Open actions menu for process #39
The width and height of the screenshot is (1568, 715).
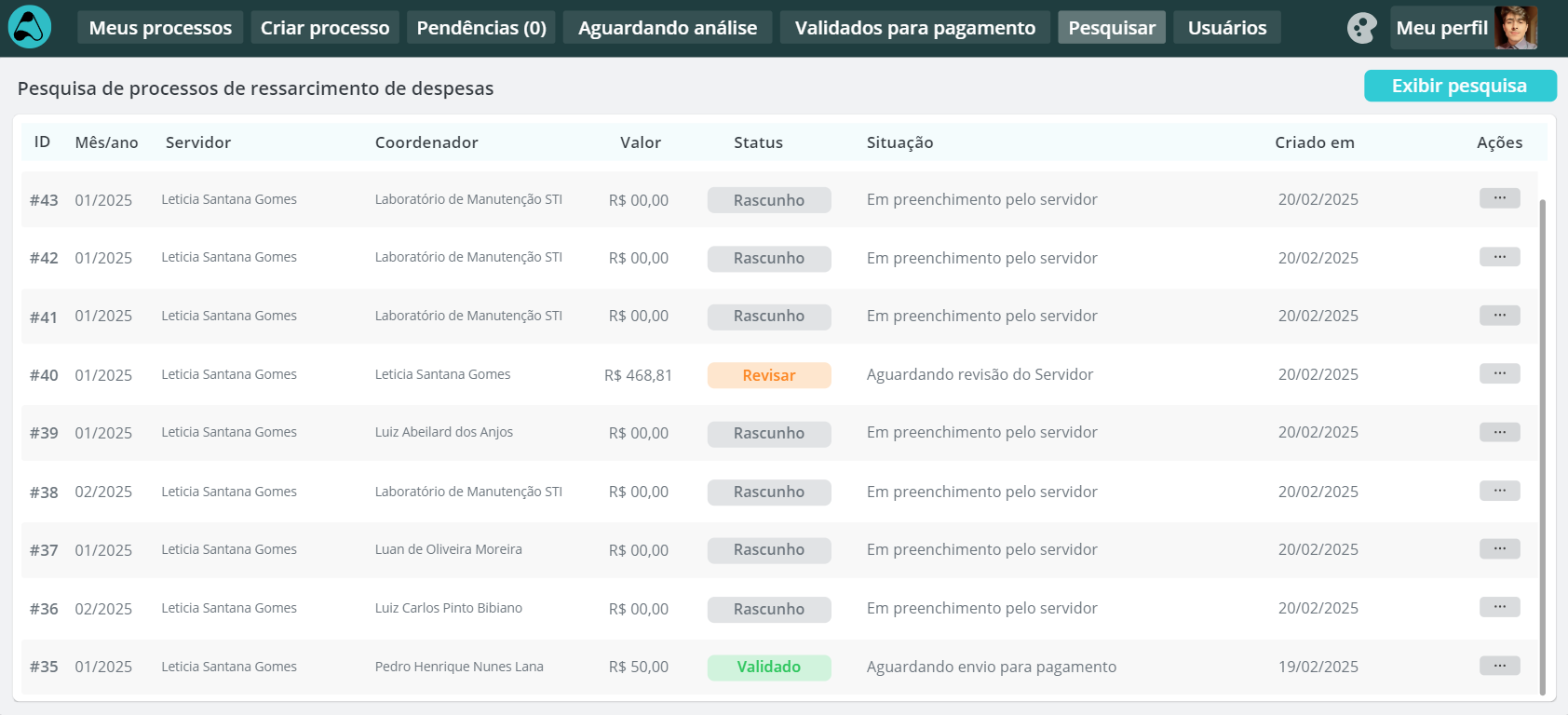1499,432
